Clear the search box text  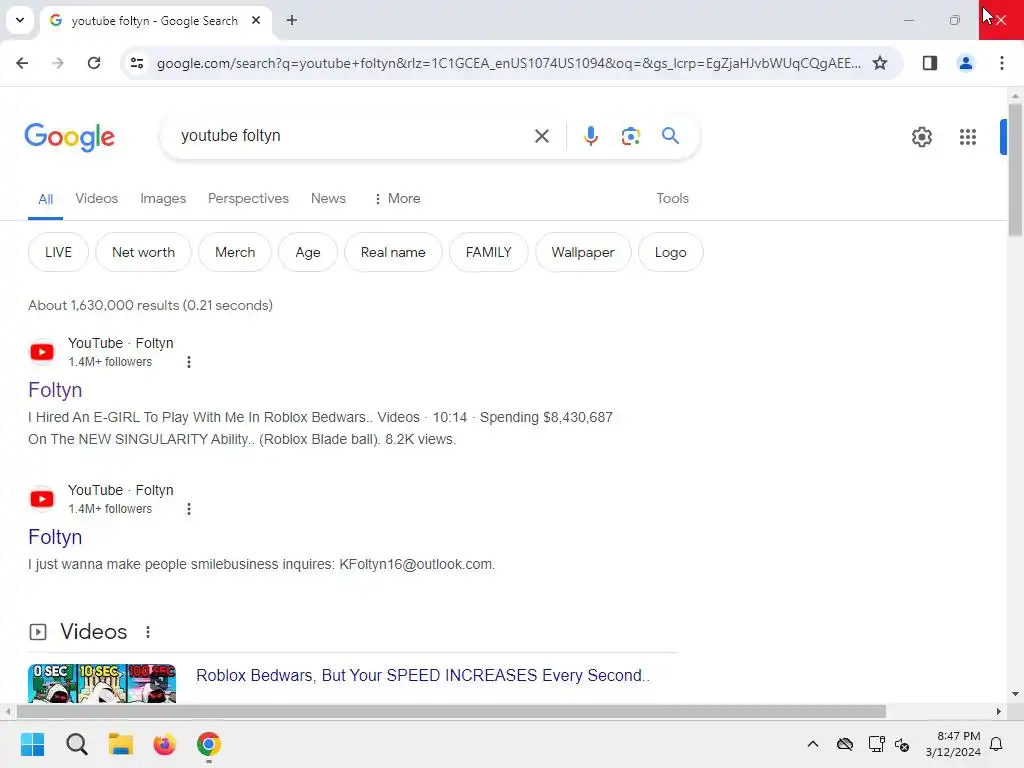click(x=541, y=136)
